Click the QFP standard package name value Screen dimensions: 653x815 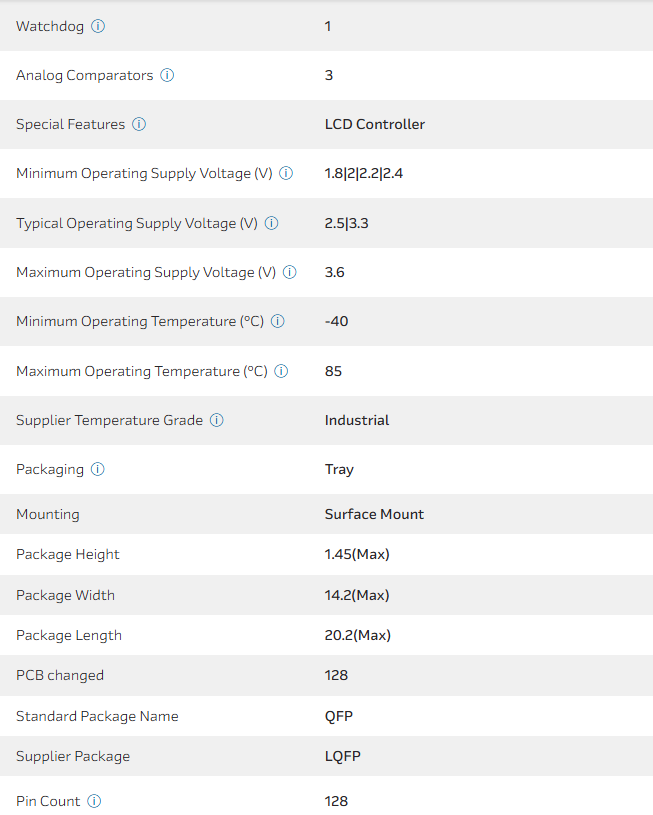click(x=338, y=716)
